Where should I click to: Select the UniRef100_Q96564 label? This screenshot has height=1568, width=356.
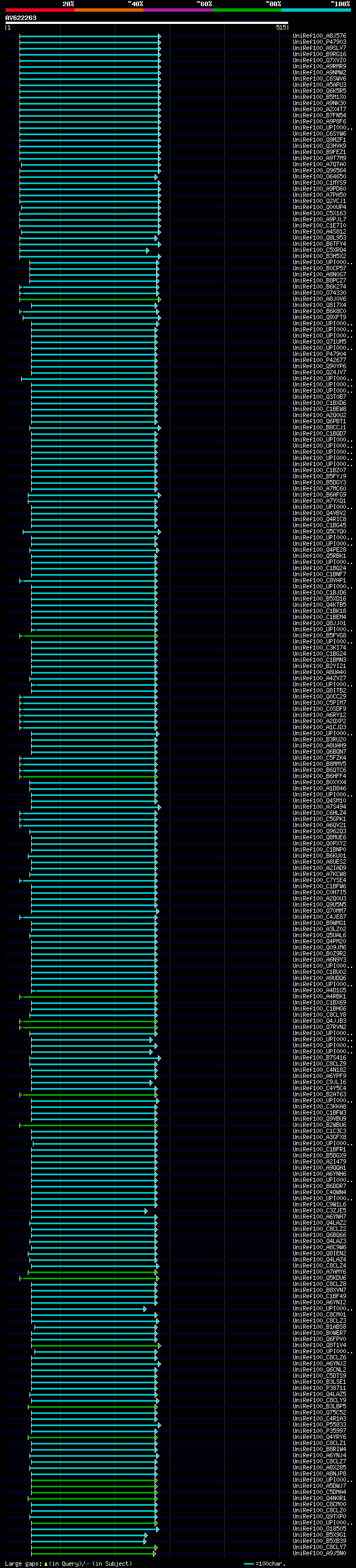click(x=319, y=170)
